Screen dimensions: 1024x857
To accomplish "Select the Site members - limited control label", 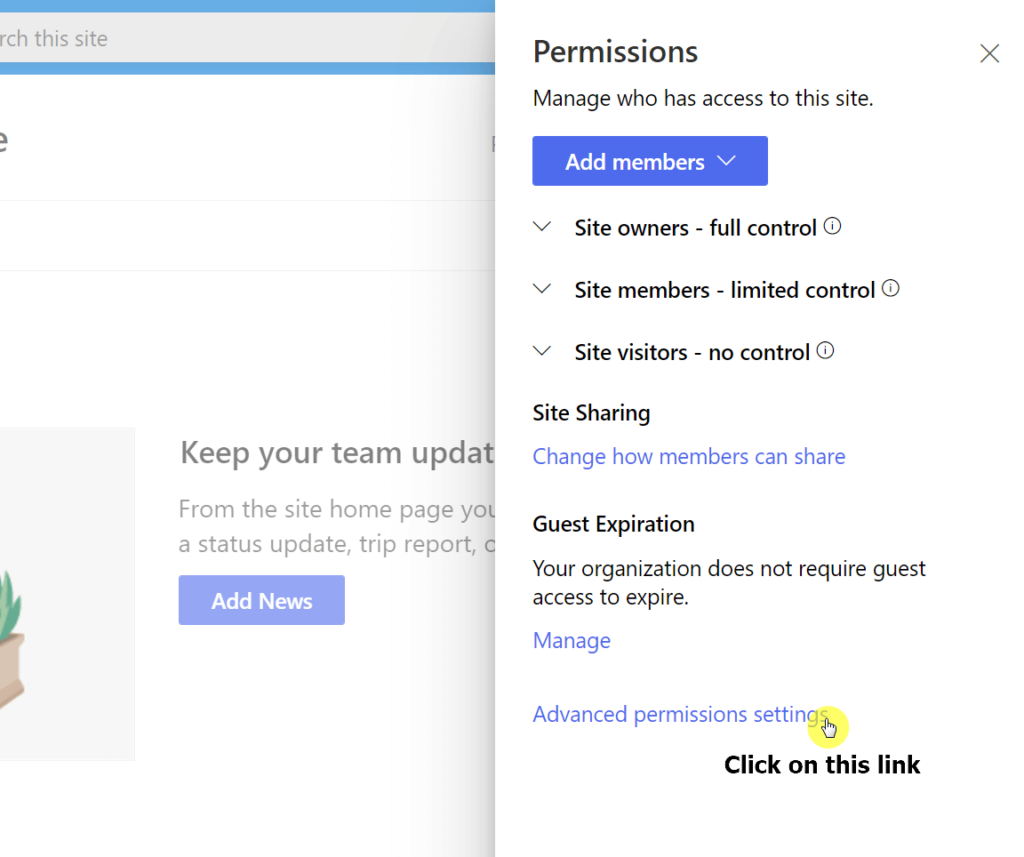I will point(725,290).
